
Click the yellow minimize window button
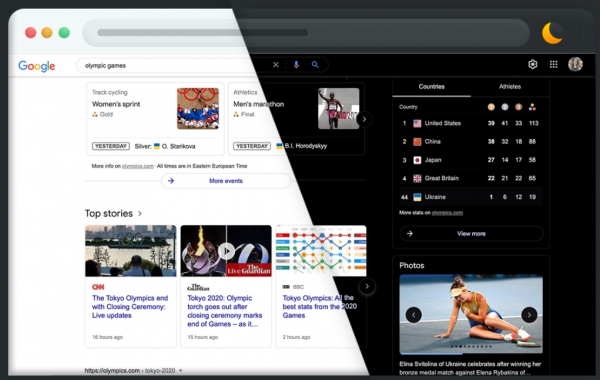coord(47,33)
